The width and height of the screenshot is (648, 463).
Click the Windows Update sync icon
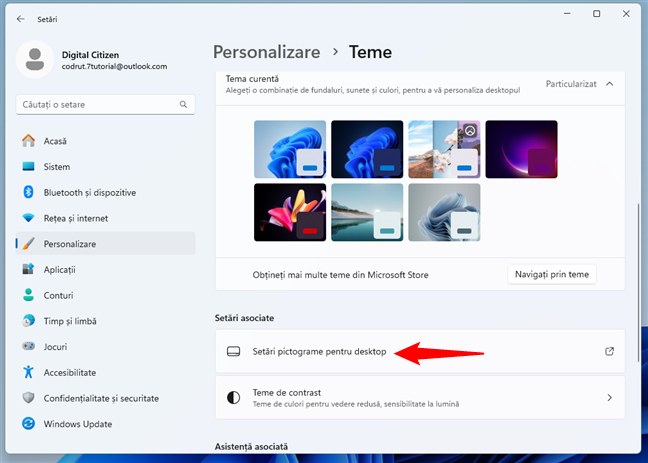[28, 423]
